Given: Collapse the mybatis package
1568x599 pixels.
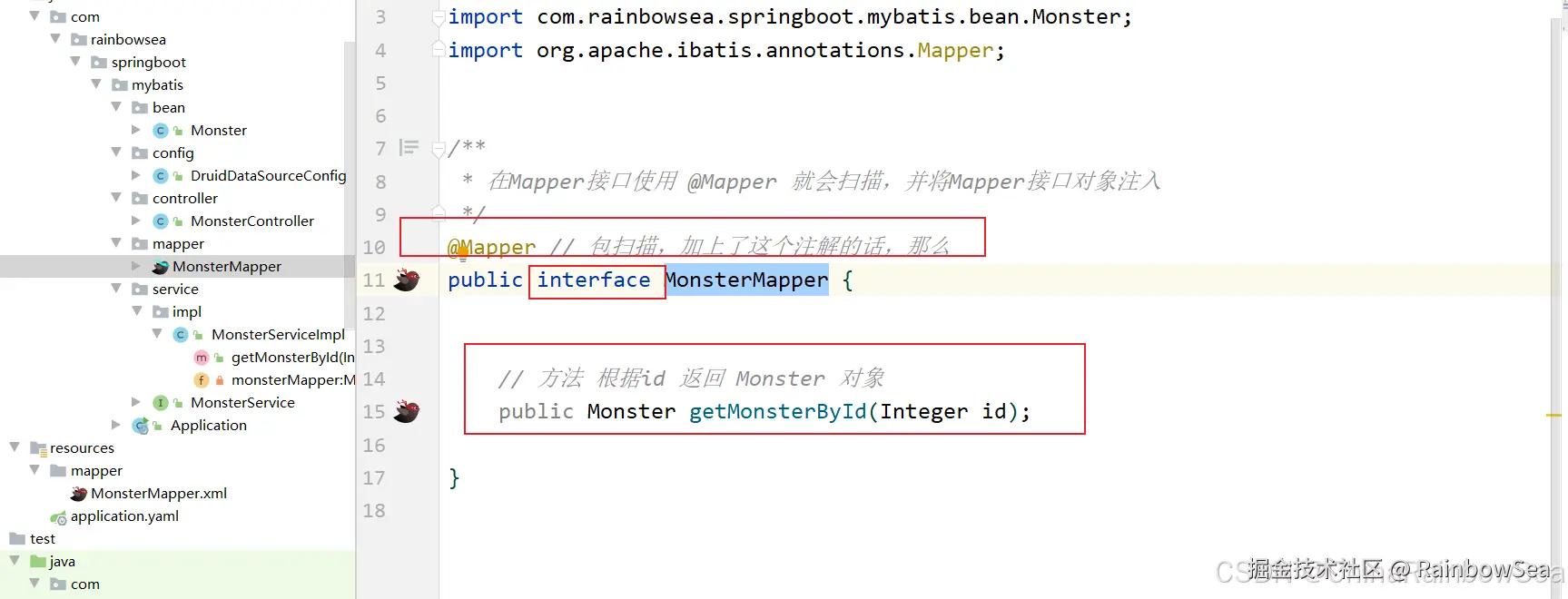Looking at the screenshot, I should click(x=96, y=84).
